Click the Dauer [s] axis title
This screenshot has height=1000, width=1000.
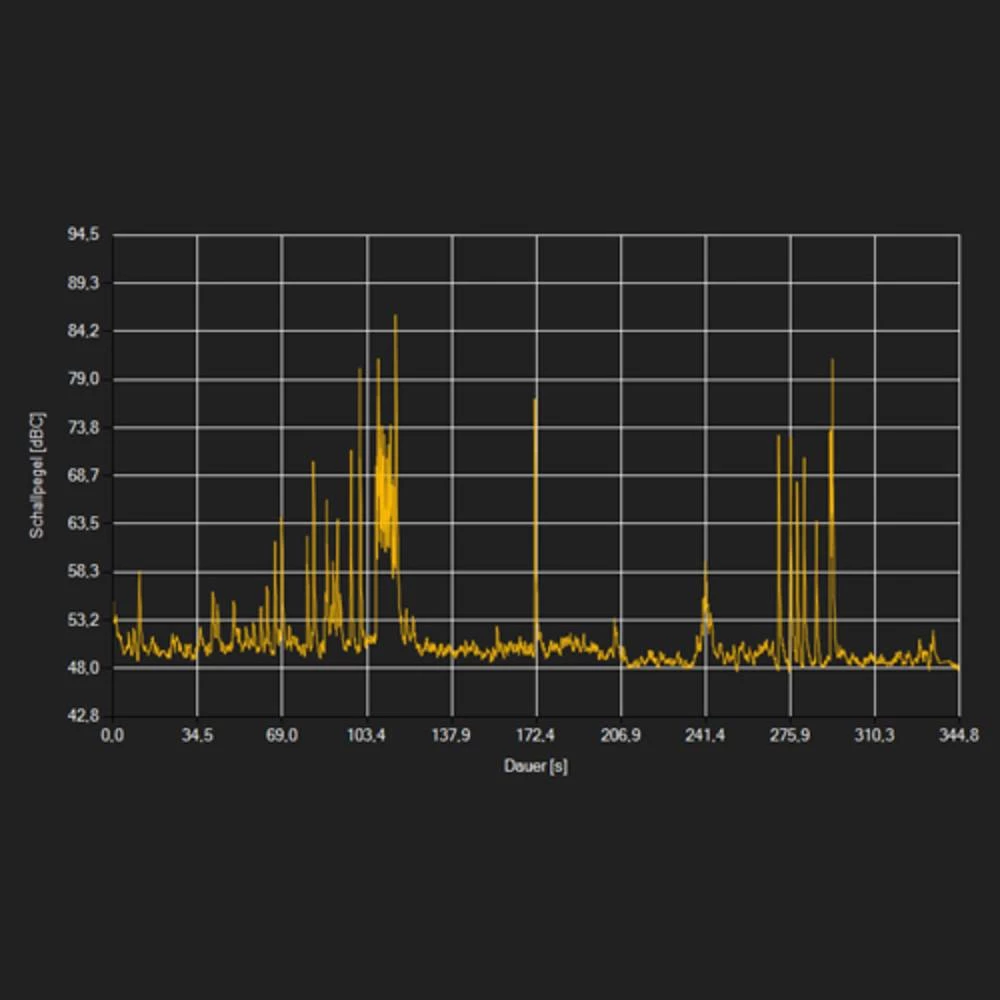tap(535, 767)
